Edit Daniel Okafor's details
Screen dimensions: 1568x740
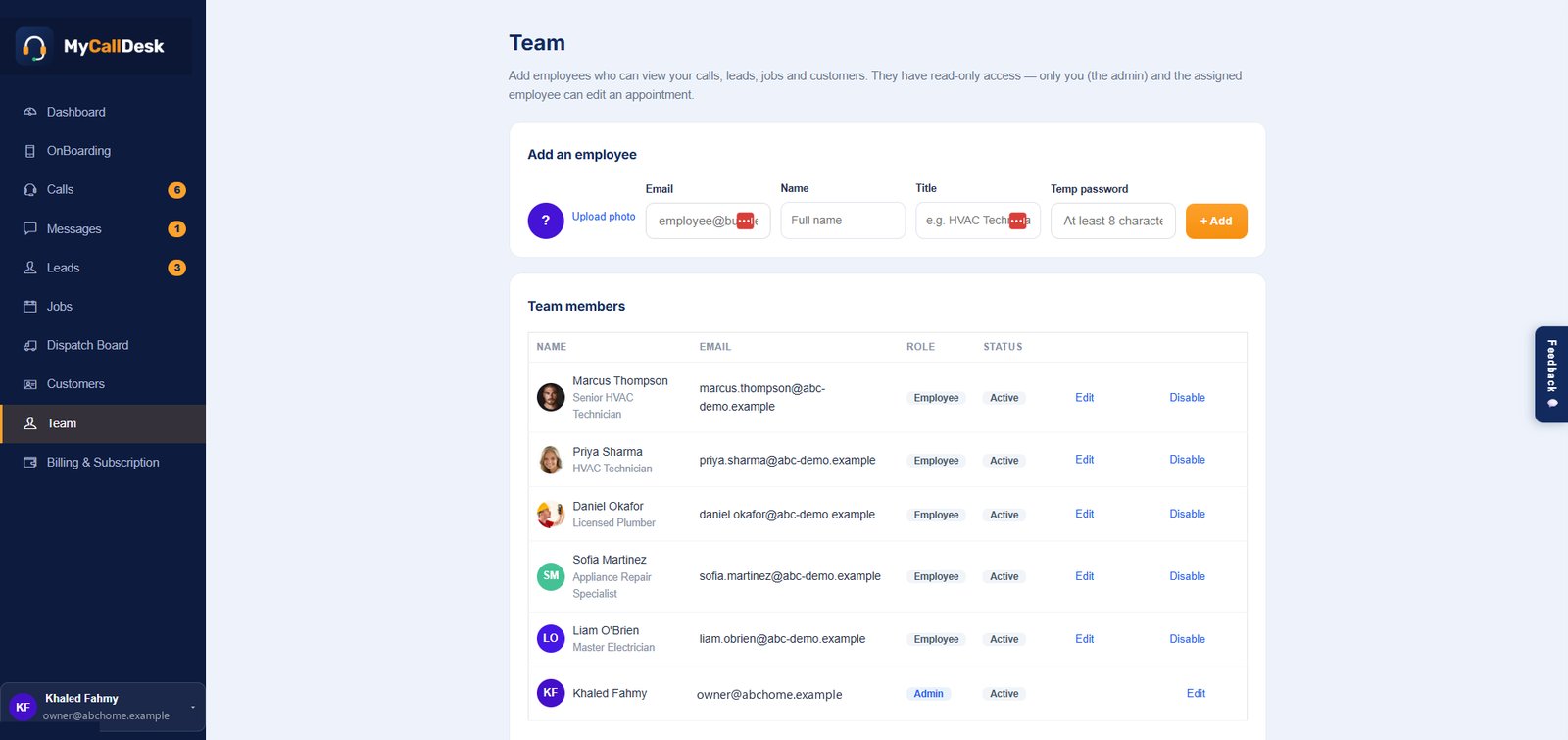click(x=1084, y=514)
